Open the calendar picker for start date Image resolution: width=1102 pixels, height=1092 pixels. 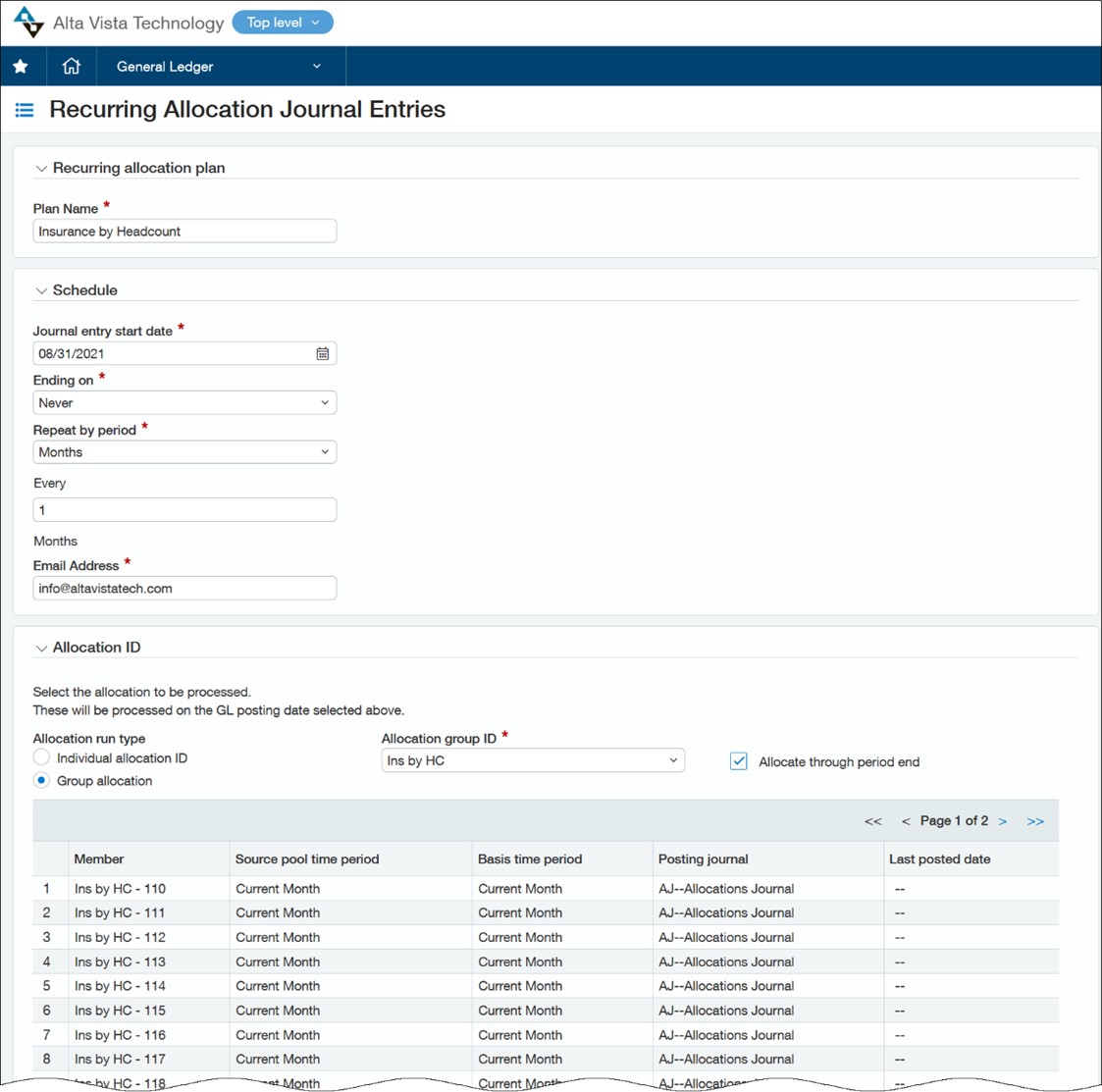[x=322, y=353]
